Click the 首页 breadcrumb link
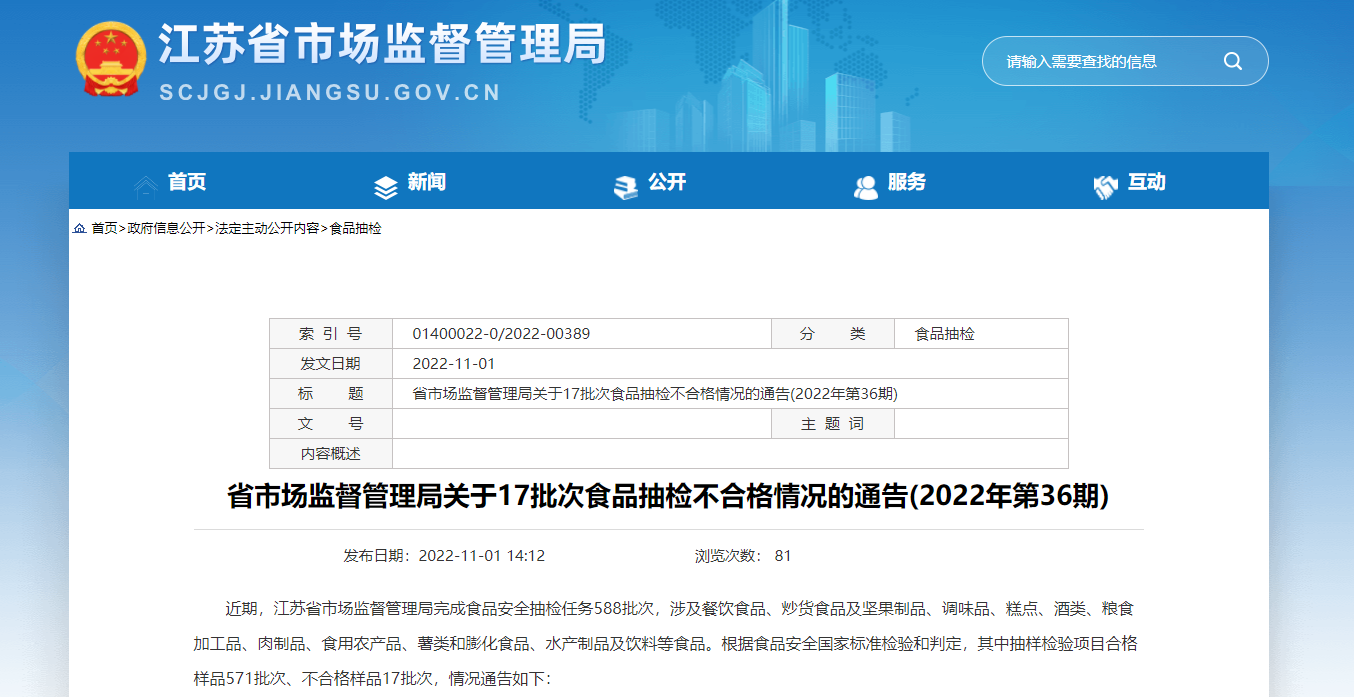The image size is (1354, 697). coord(104,229)
